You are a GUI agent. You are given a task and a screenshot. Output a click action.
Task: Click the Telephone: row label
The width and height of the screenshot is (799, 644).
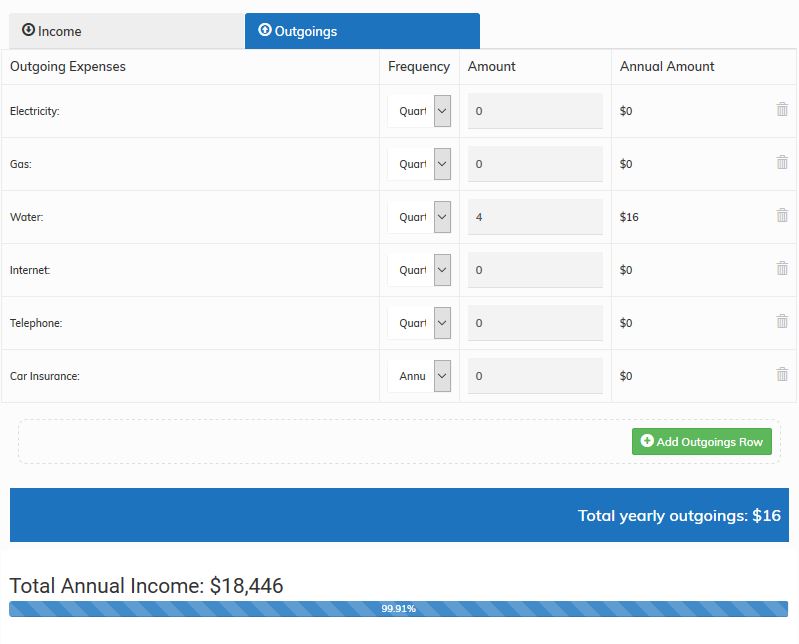pyautogui.click(x=36, y=323)
